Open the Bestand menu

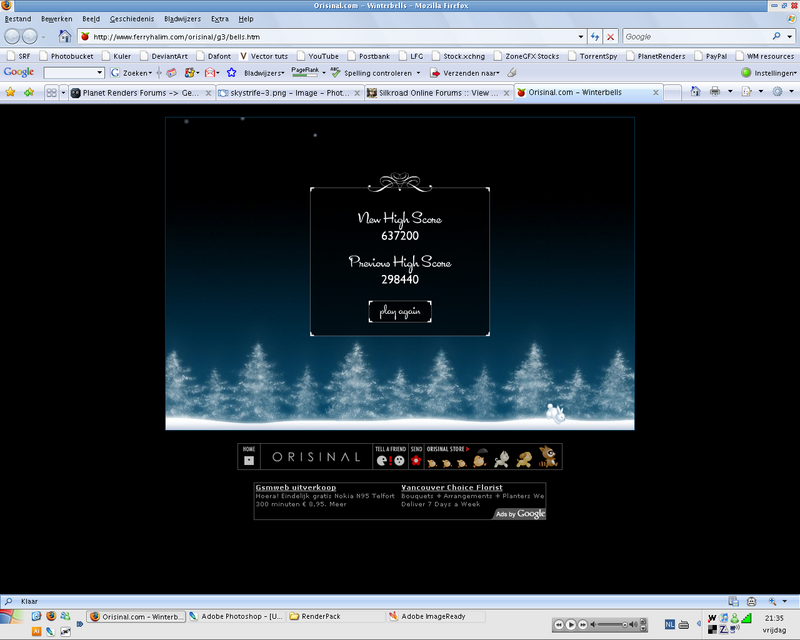tap(18, 19)
